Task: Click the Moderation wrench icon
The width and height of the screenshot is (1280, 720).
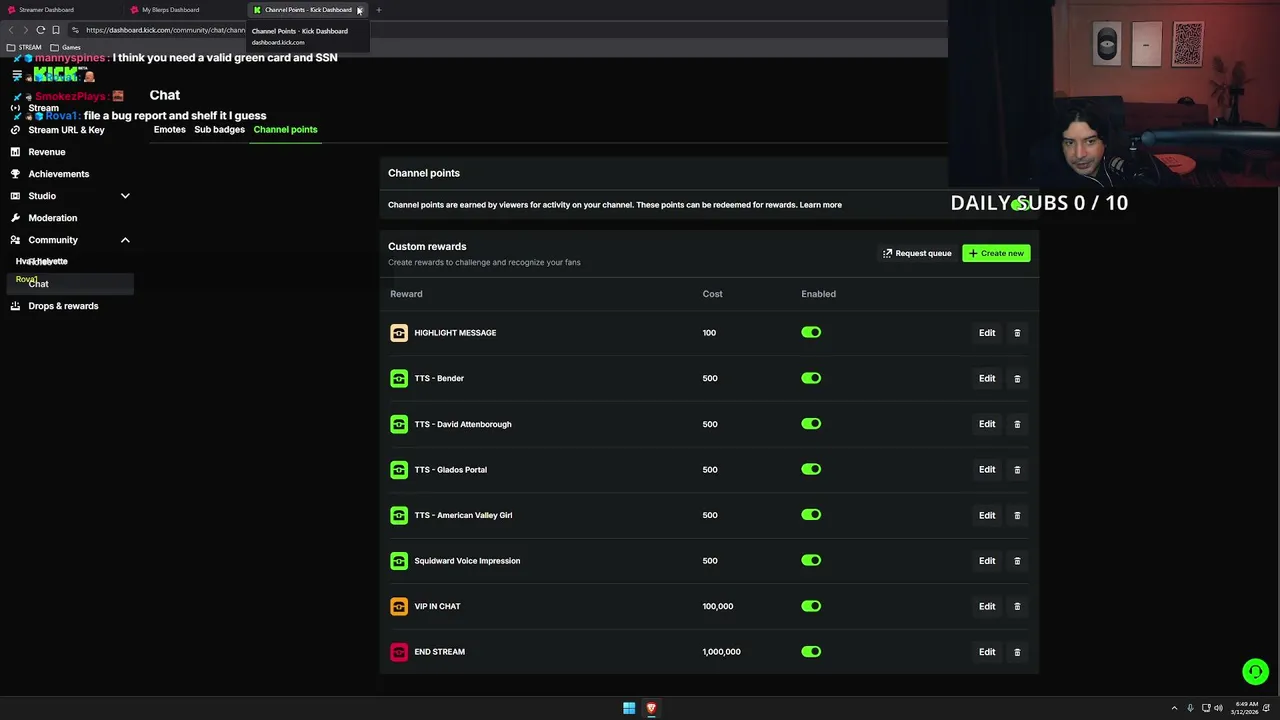Action: coord(15,218)
